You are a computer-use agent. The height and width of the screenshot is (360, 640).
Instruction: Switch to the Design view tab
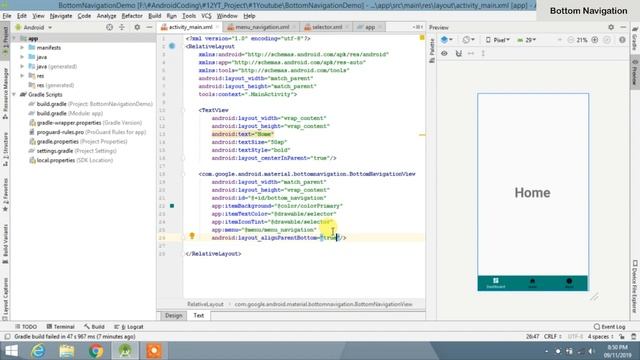[x=173, y=316]
